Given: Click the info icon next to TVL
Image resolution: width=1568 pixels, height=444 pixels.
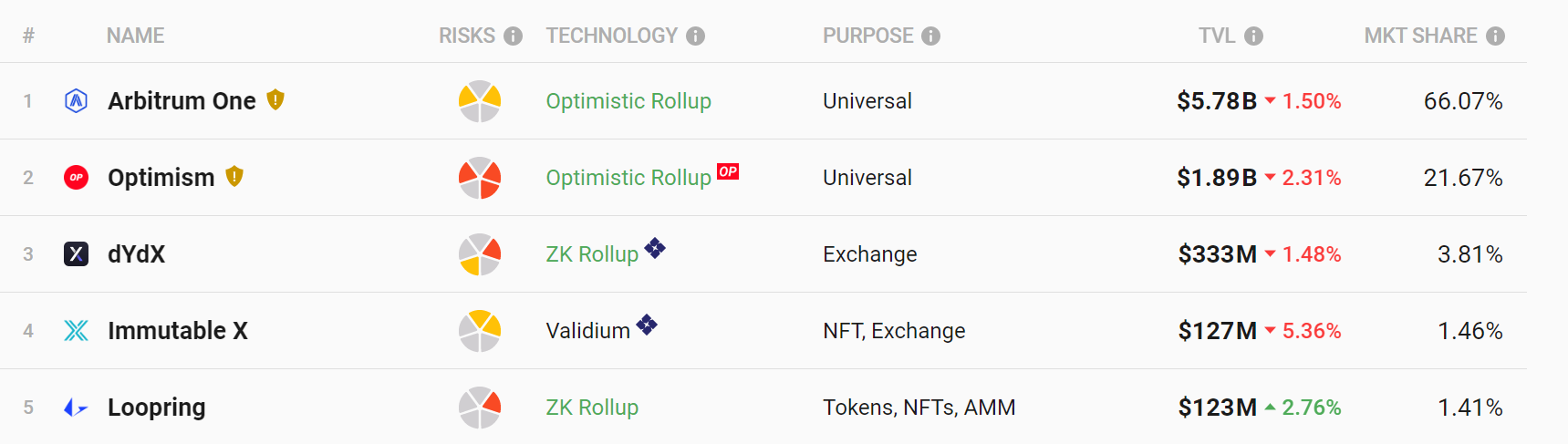Looking at the screenshot, I should click(1254, 36).
